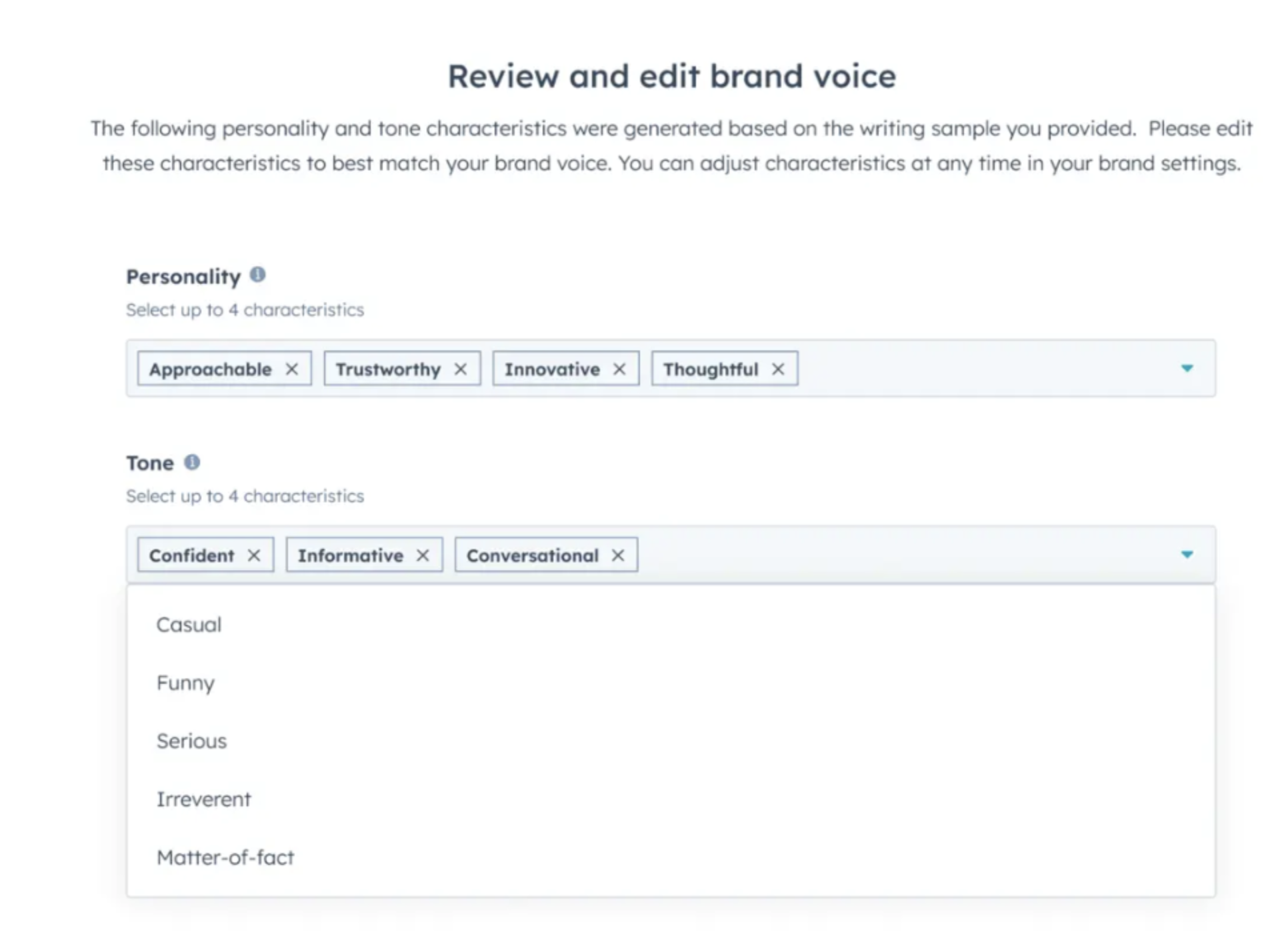Screen dimensions: 1288x936
Task: Remove the Approachable personality tag
Action: click(x=292, y=369)
